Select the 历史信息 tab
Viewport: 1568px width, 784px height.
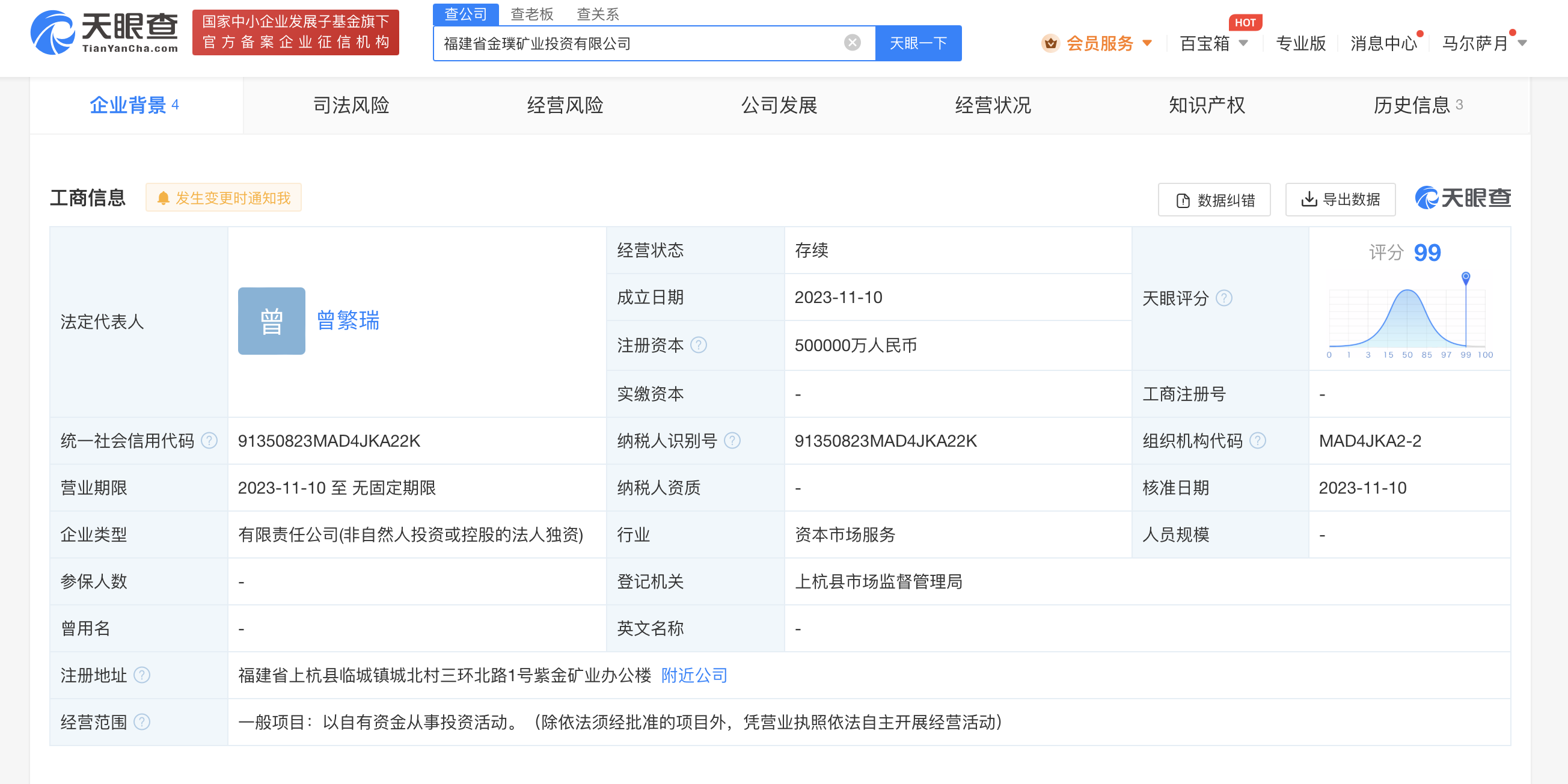(1418, 105)
